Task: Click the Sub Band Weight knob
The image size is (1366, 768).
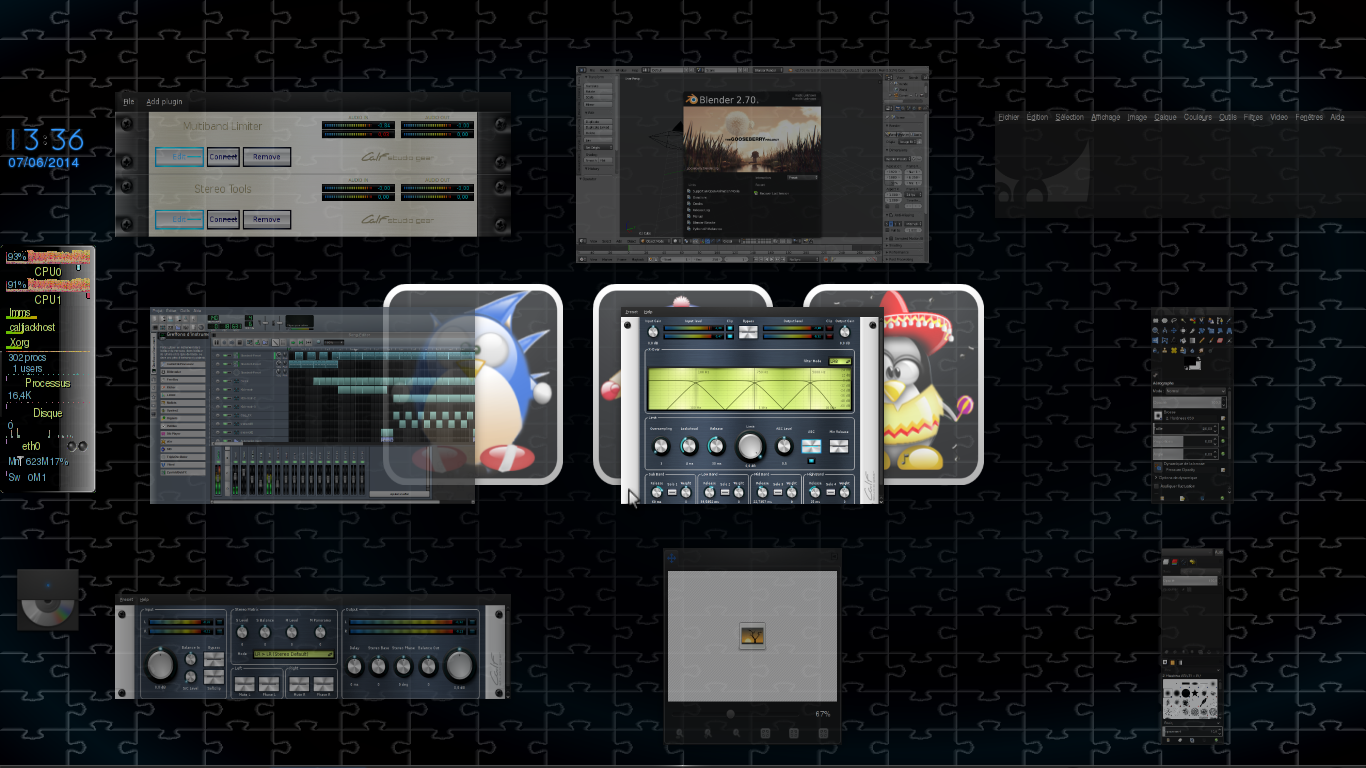Action: [687, 492]
